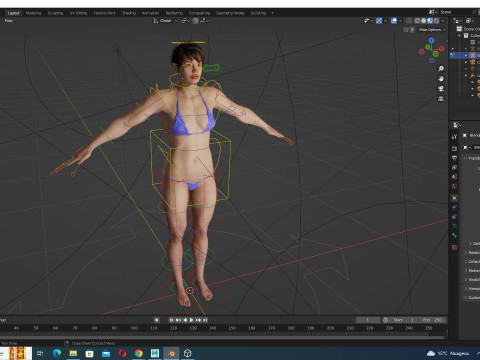Jump to the first frame
Image resolution: width=480 pixels, height=360 pixels.
pyautogui.click(x=172, y=320)
